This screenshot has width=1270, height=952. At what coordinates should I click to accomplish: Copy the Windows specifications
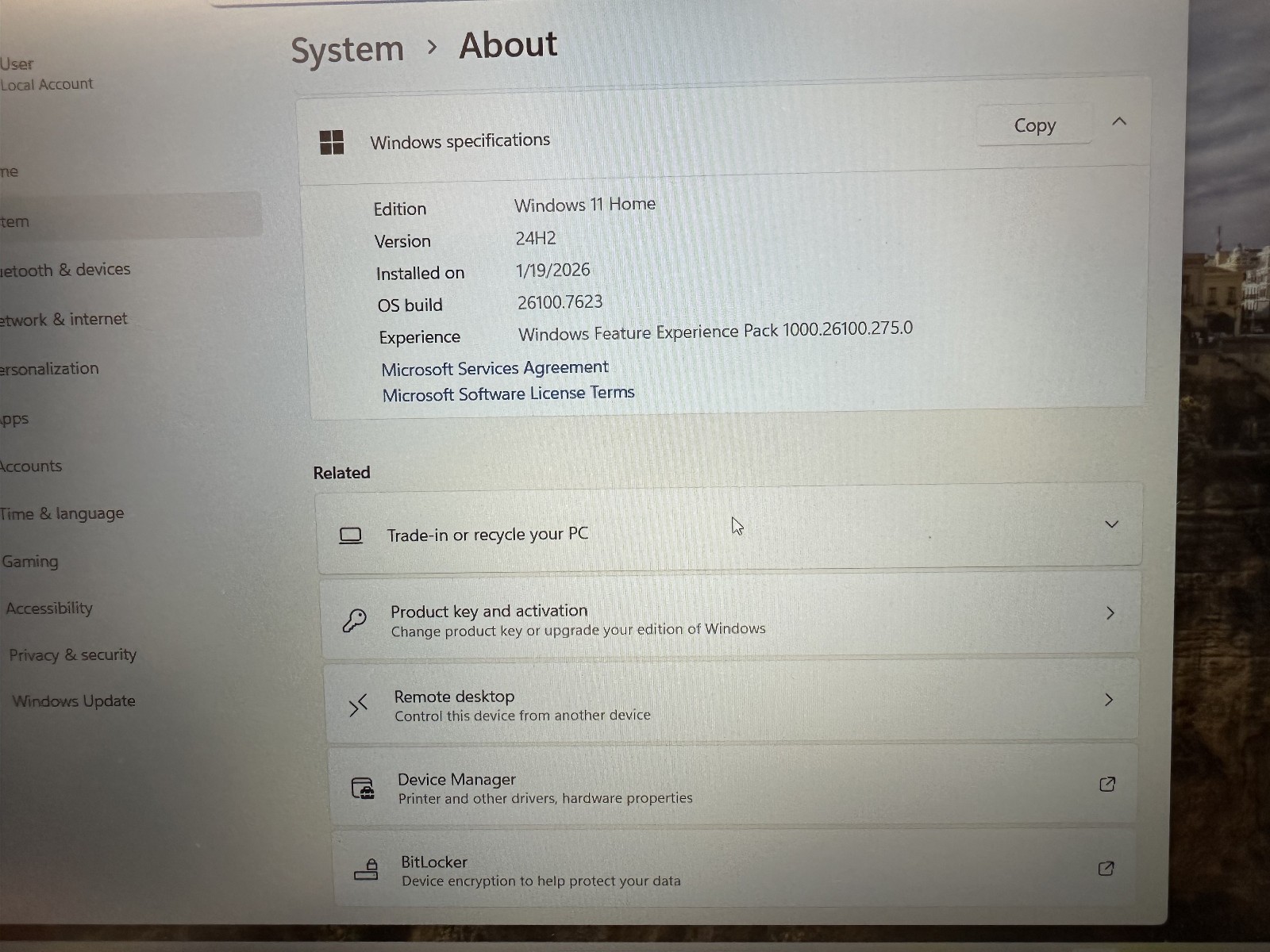tap(1034, 125)
